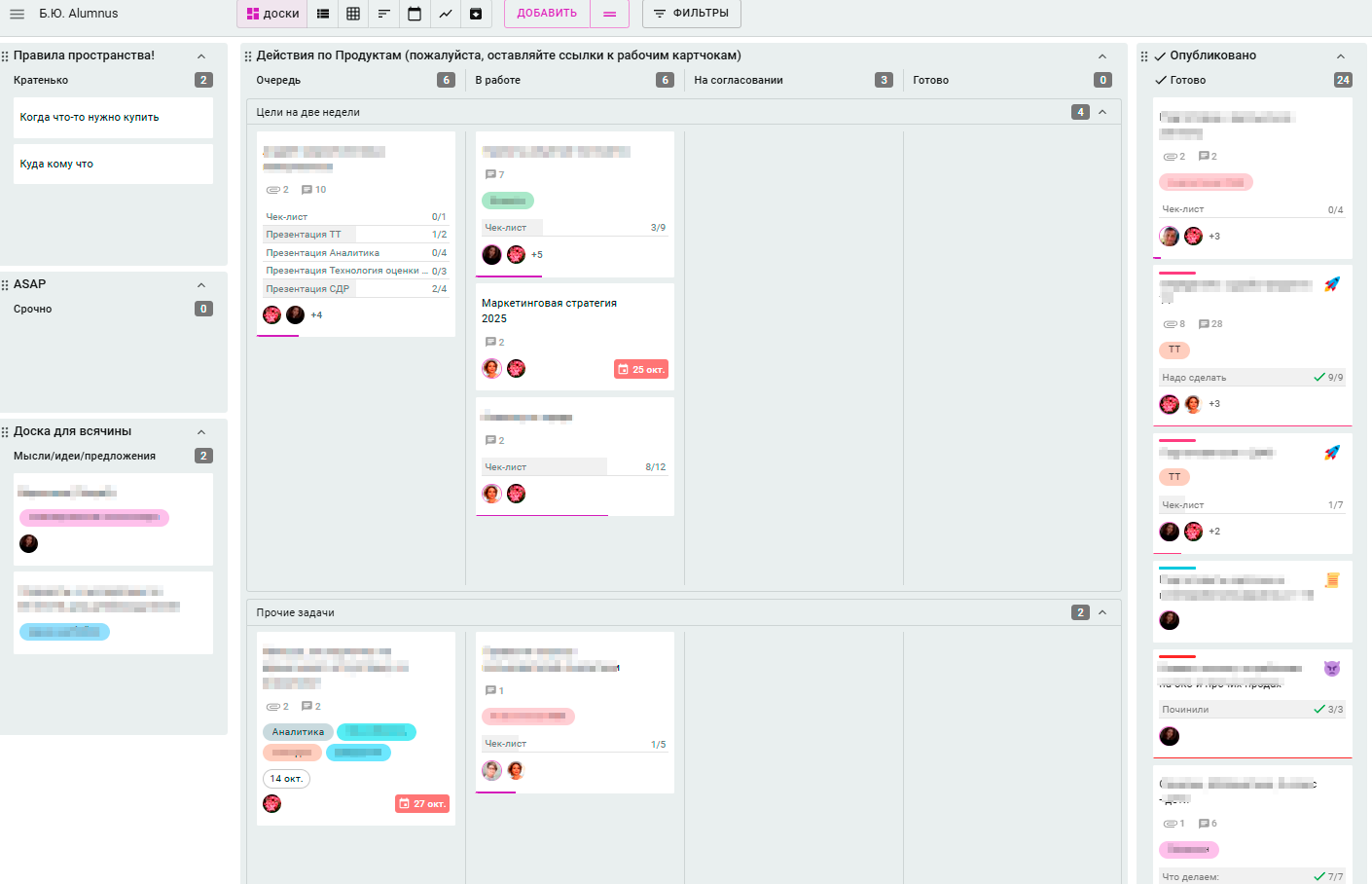This screenshot has height=884, width=1372.
Task: Open the Маркетинговая стратегия 2025 card
Action: pyautogui.click(x=549, y=311)
